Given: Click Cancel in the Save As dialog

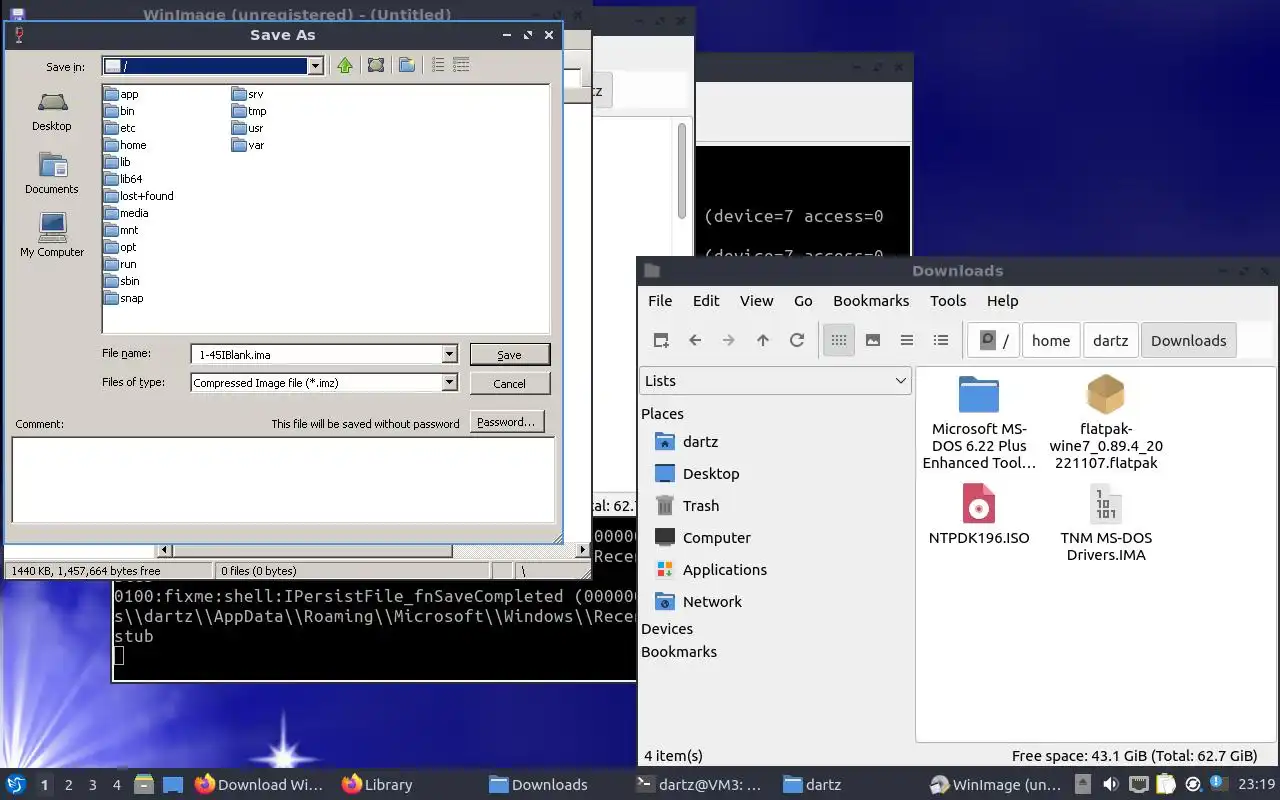Looking at the screenshot, I should pyautogui.click(x=509, y=383).
